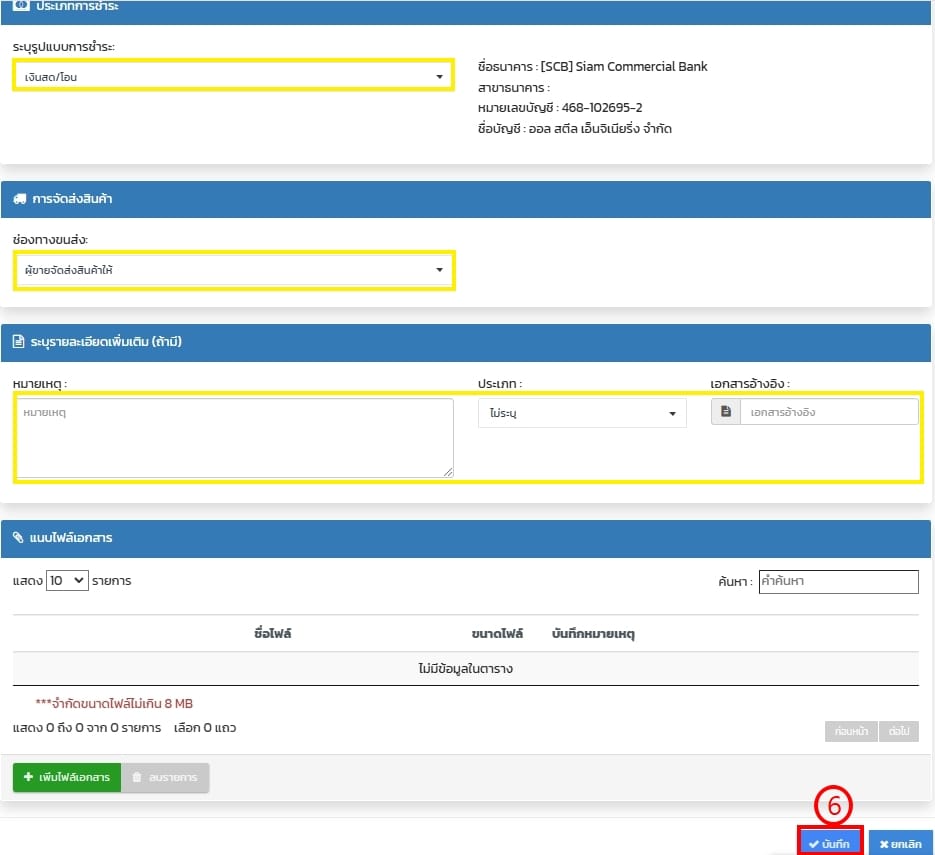Click the ยกเลิก cancel button
Image resolution: width=935 pixels, height=855 pixels.
click(900, 844)
